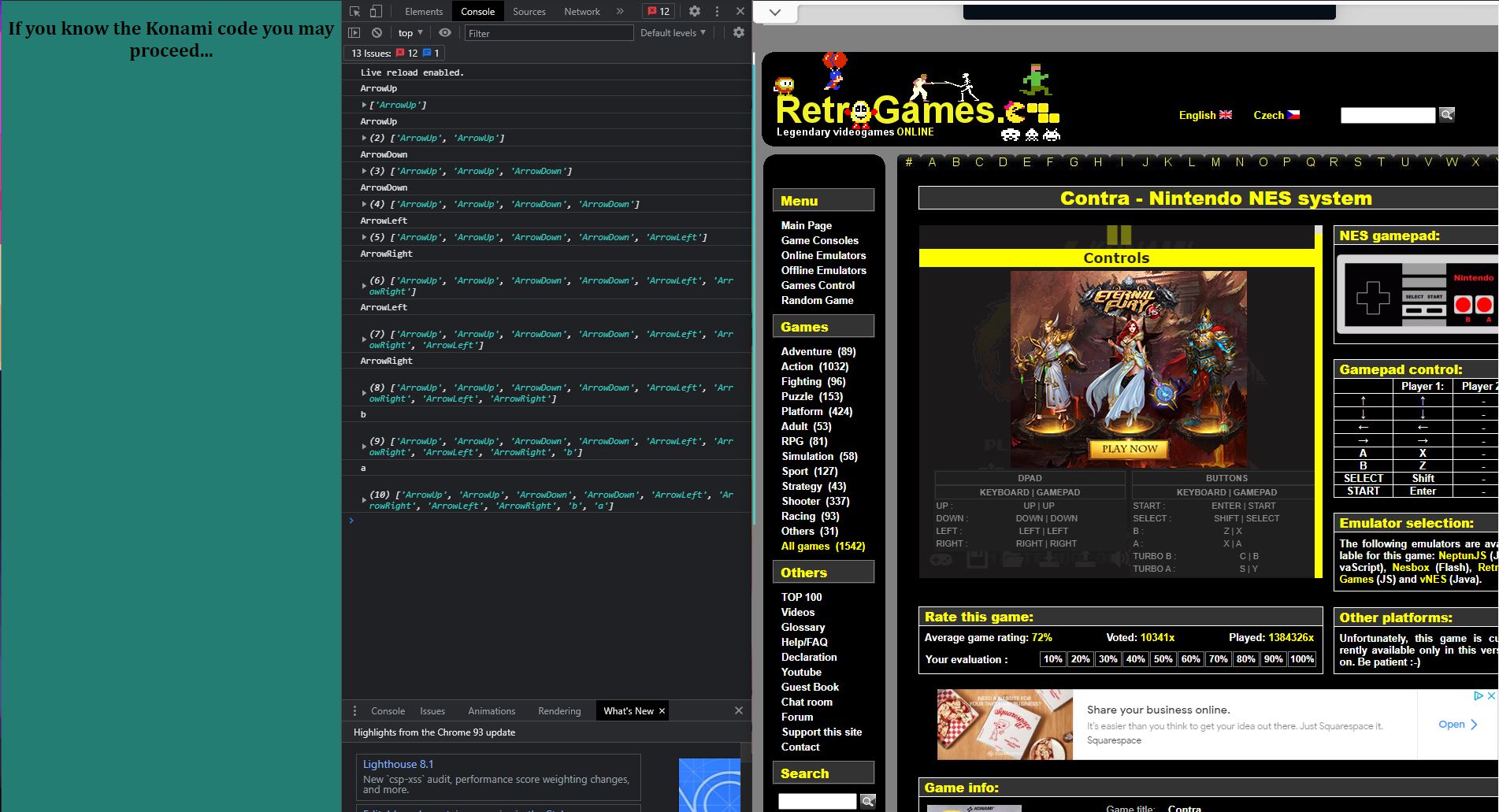Screen dimensions: 1499x812
Task: Switch to the Network tab
Action: tap(582, 11)
